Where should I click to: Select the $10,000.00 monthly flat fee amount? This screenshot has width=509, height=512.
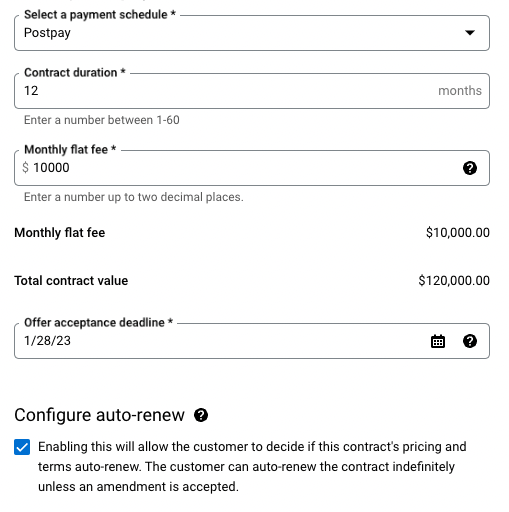458,233
